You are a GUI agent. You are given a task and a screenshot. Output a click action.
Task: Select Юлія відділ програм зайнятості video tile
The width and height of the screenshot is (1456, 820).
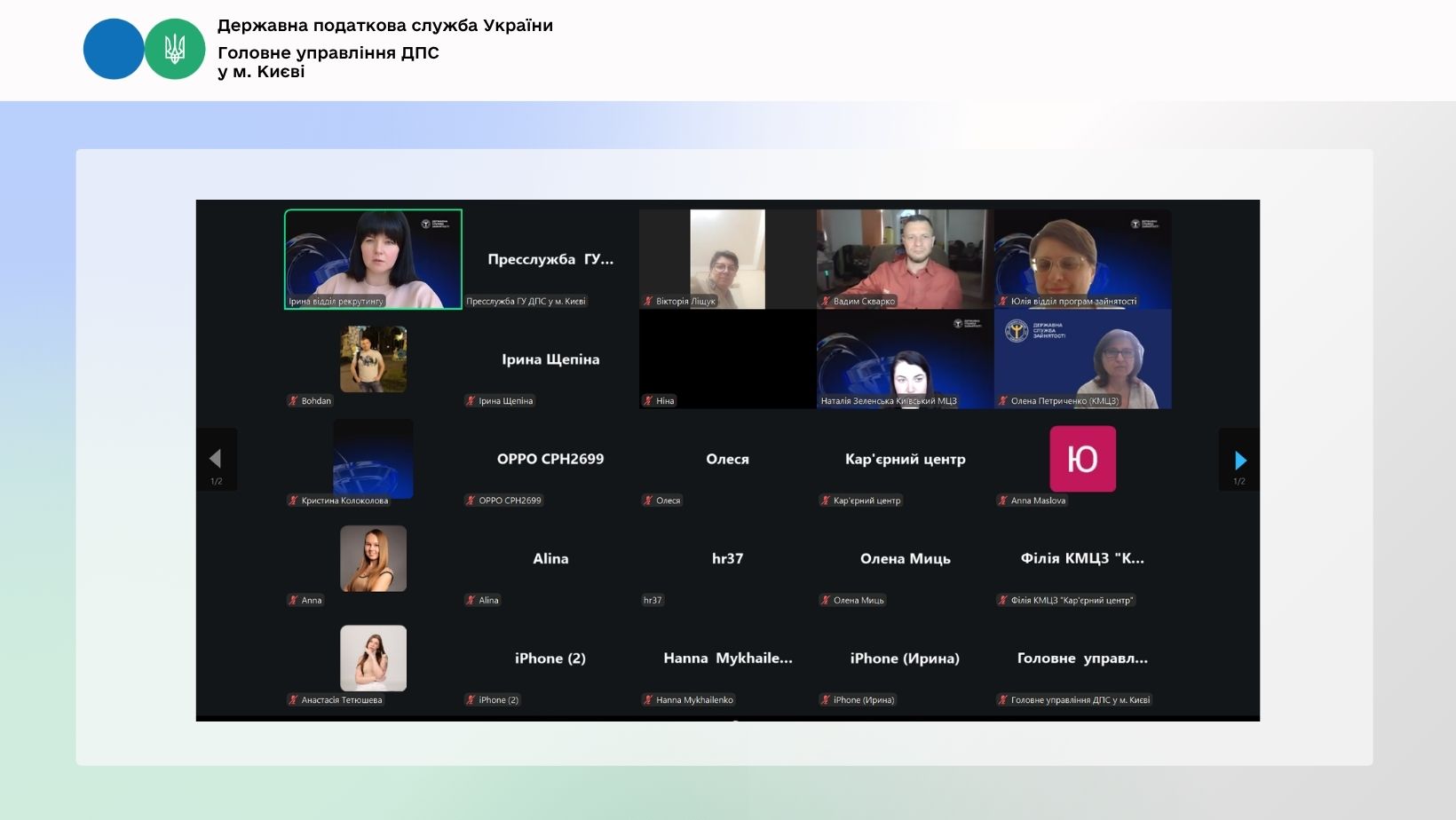tap(1082, 258)
